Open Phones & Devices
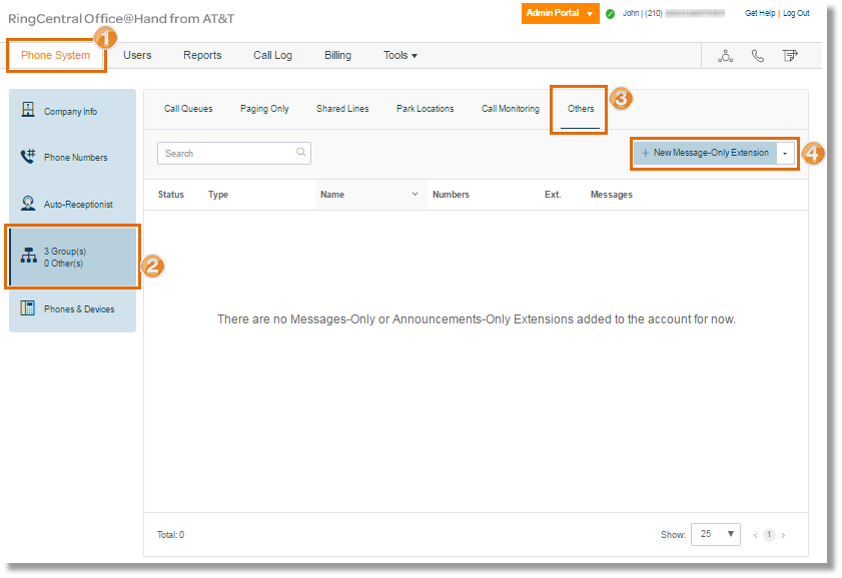The height and width of the screenshot is (578, 842). point(76,310)
